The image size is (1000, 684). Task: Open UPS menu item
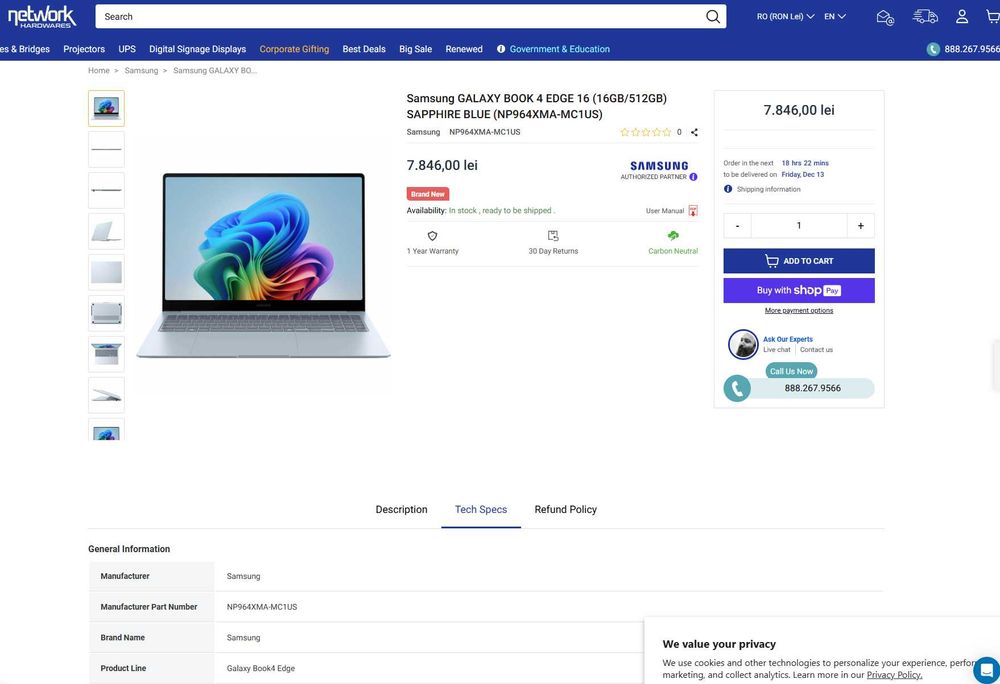pos(127,49)
